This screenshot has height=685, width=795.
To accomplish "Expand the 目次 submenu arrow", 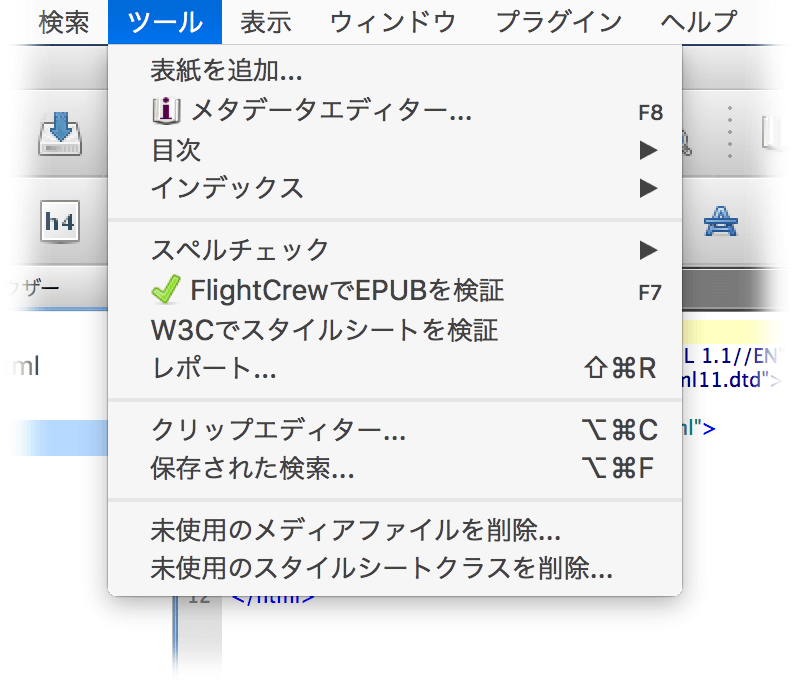I will [x=648, y=150].
